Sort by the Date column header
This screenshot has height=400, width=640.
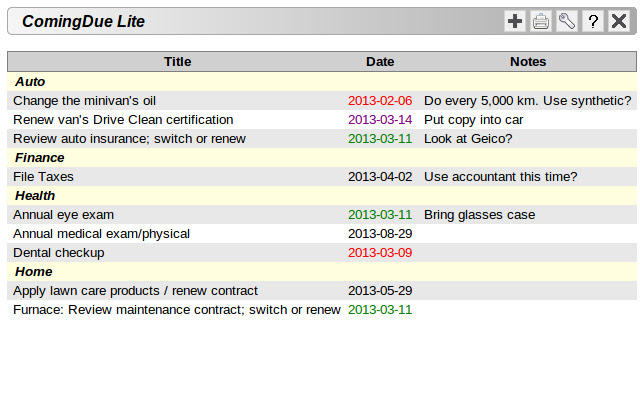(380, 61)
